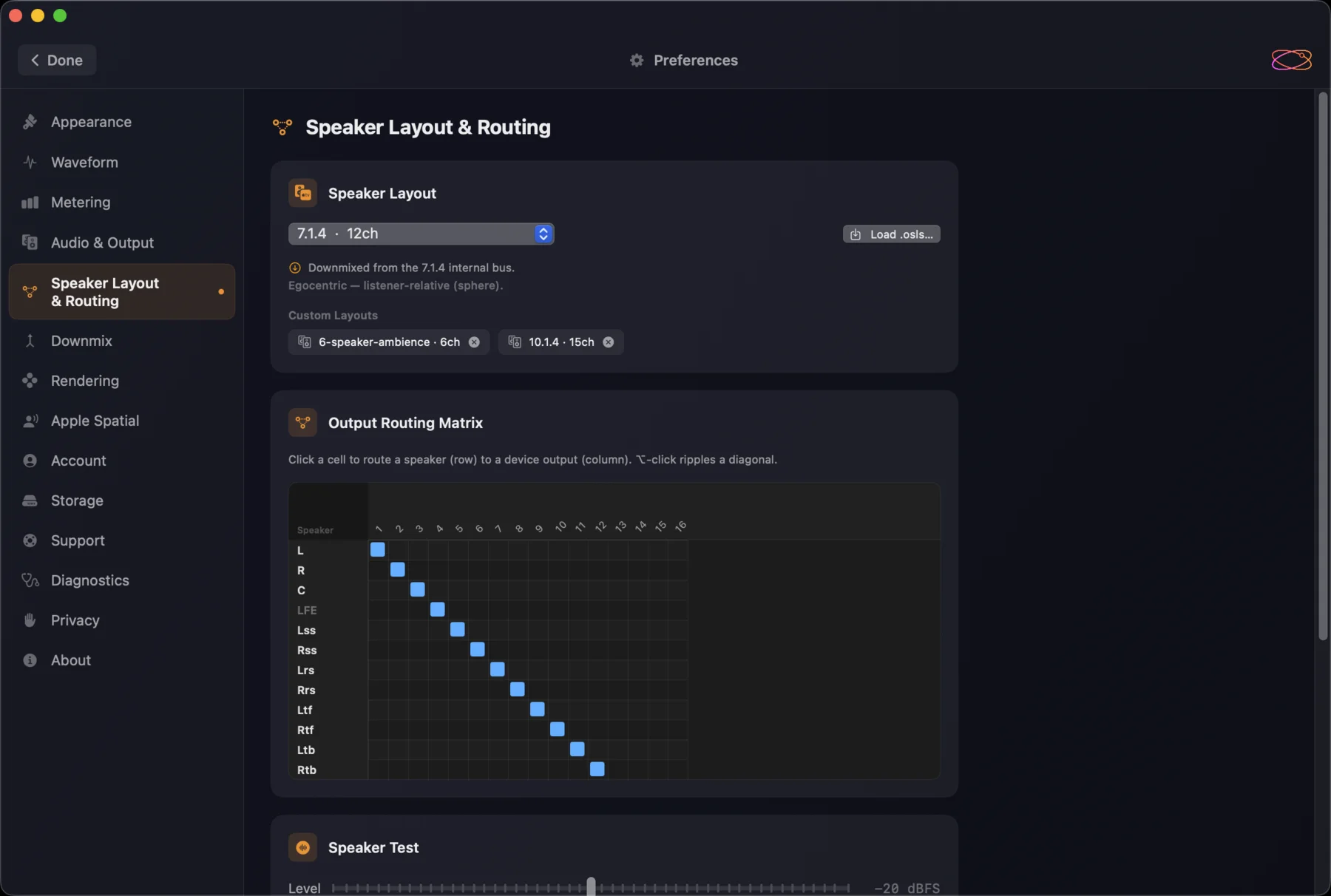Click the Support lifebuoy icon
This screenshot has height=896, width=1331.
pyautogui.click(x=30, y=540)
